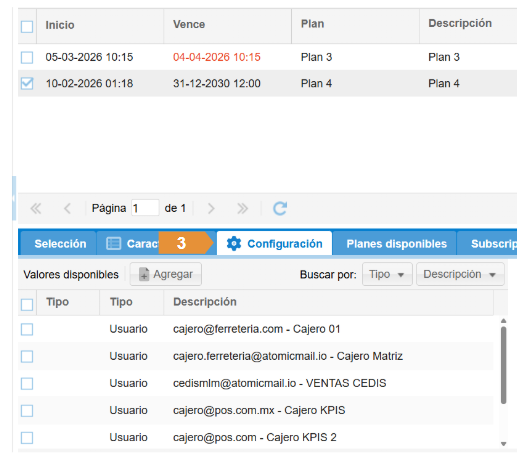Collapse the left side panel handle
The width and height of the screenshot is (517, 470).
(x=14, y=198)
